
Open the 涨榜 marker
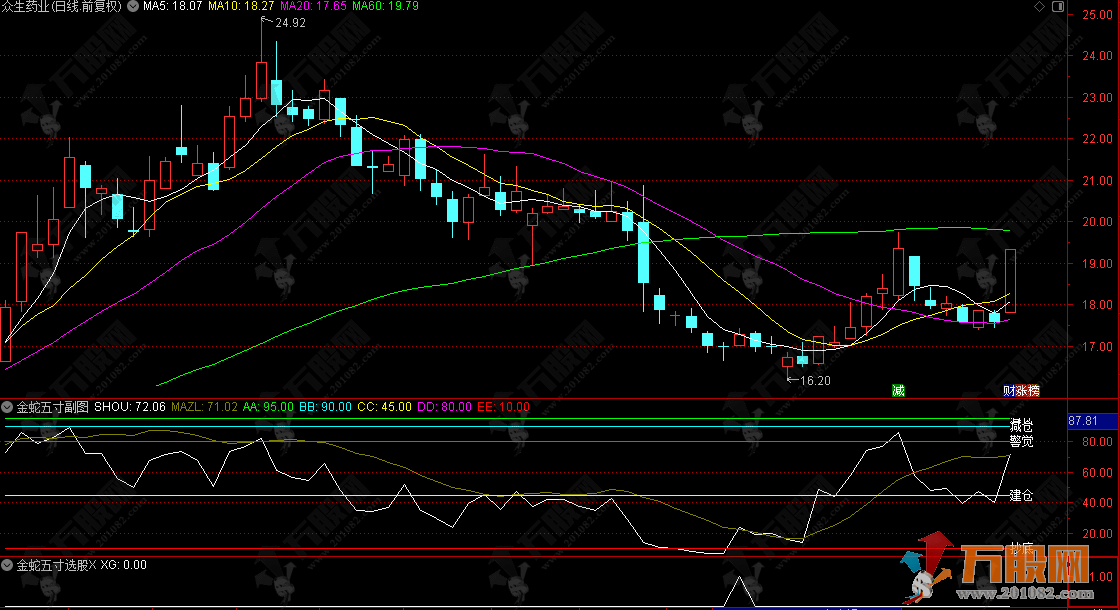1027,390
